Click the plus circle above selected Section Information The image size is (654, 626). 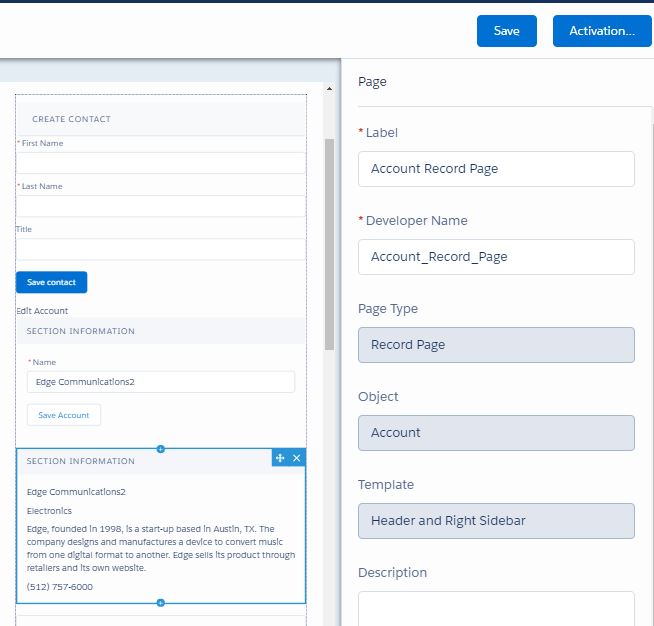coord(161,449)
